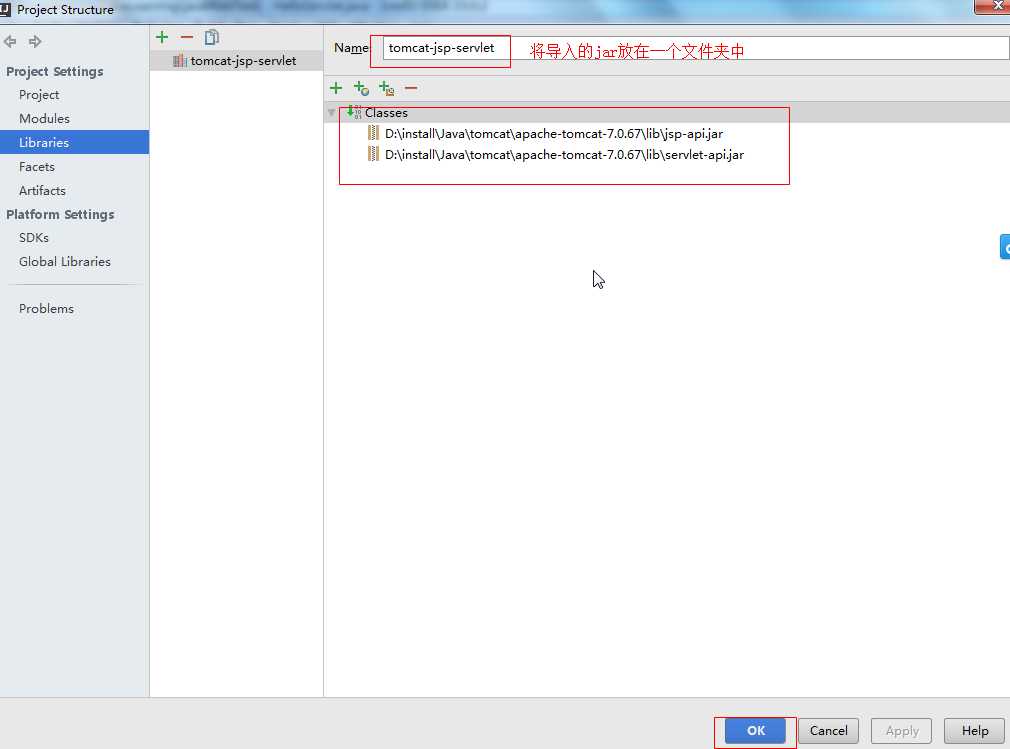Select Libraries in the sidebar
1010x749 pixels.
[74, 142]
